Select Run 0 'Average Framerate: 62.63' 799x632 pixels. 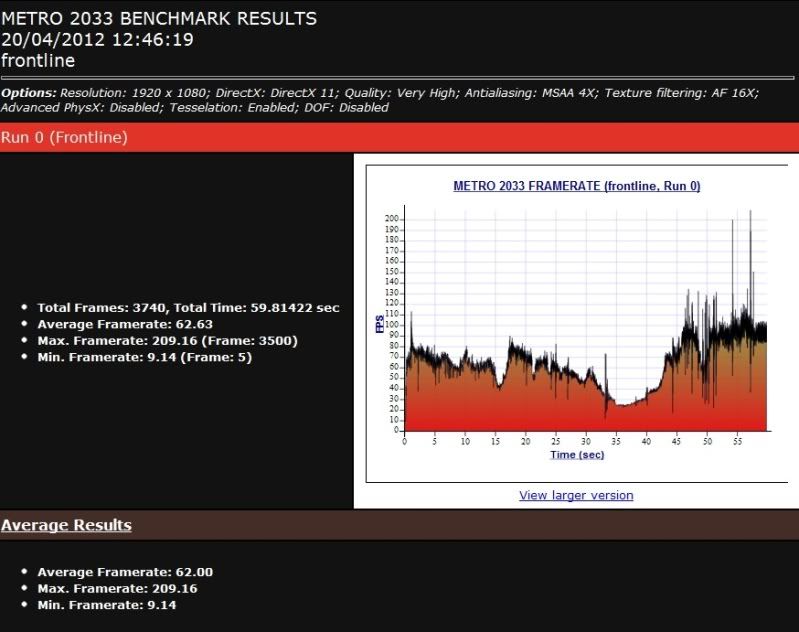(x=125, y=324)
